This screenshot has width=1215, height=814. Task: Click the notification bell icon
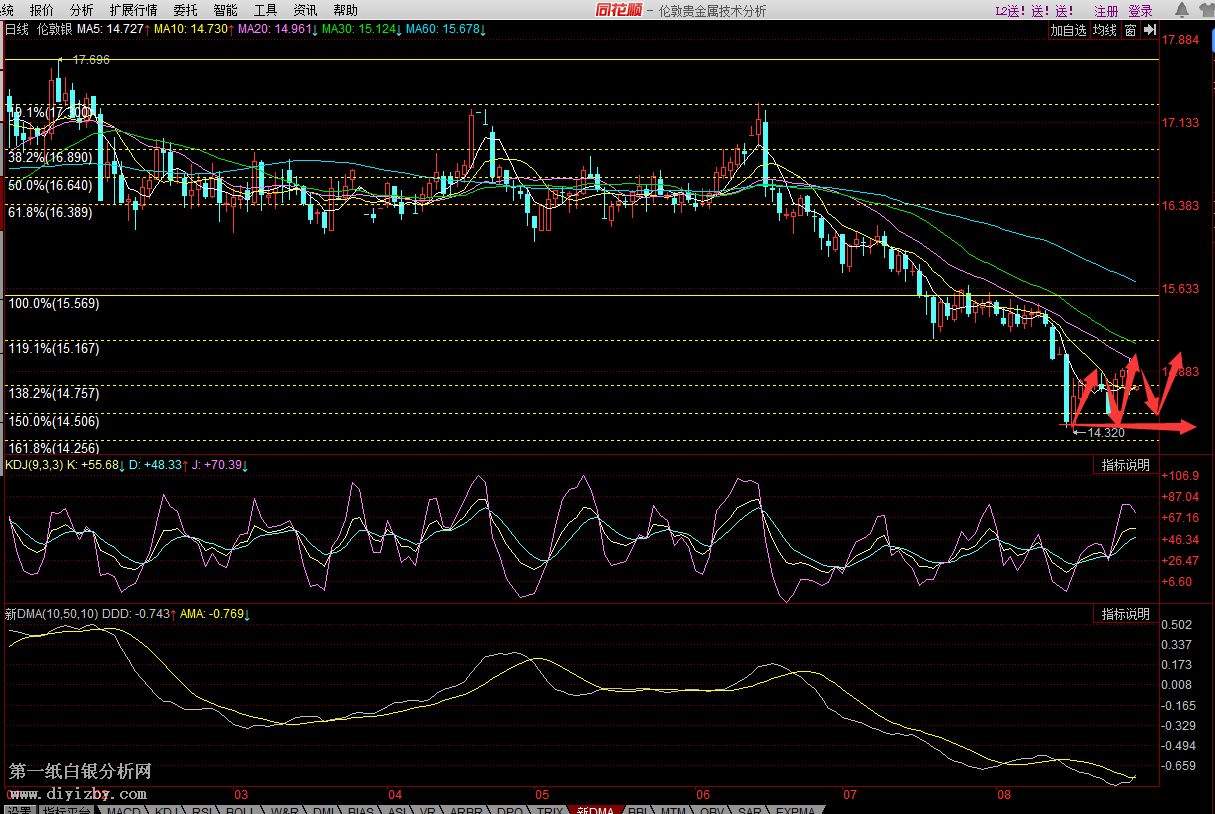click(x=1182, y=10)
